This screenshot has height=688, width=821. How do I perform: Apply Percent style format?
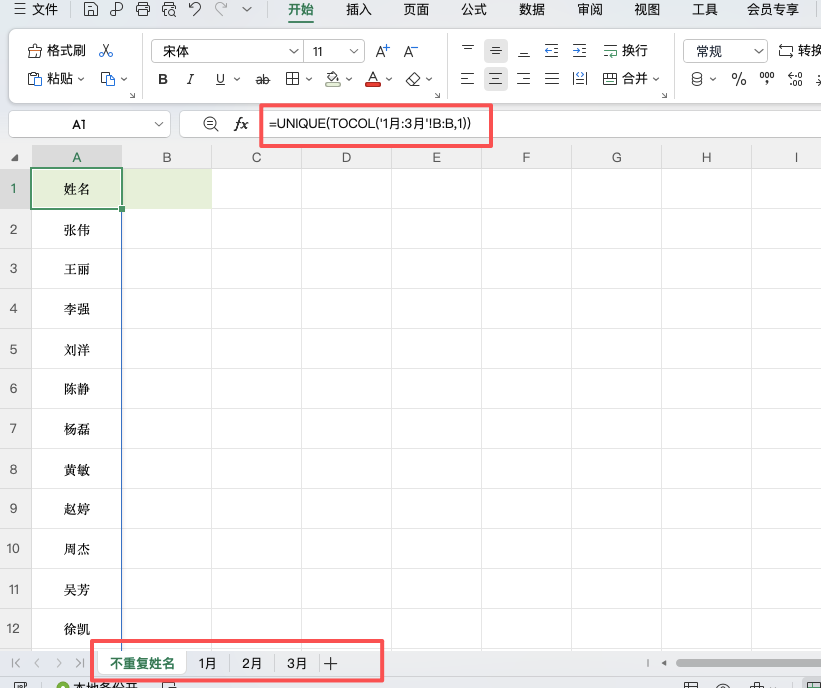click(x=739, y=80)
